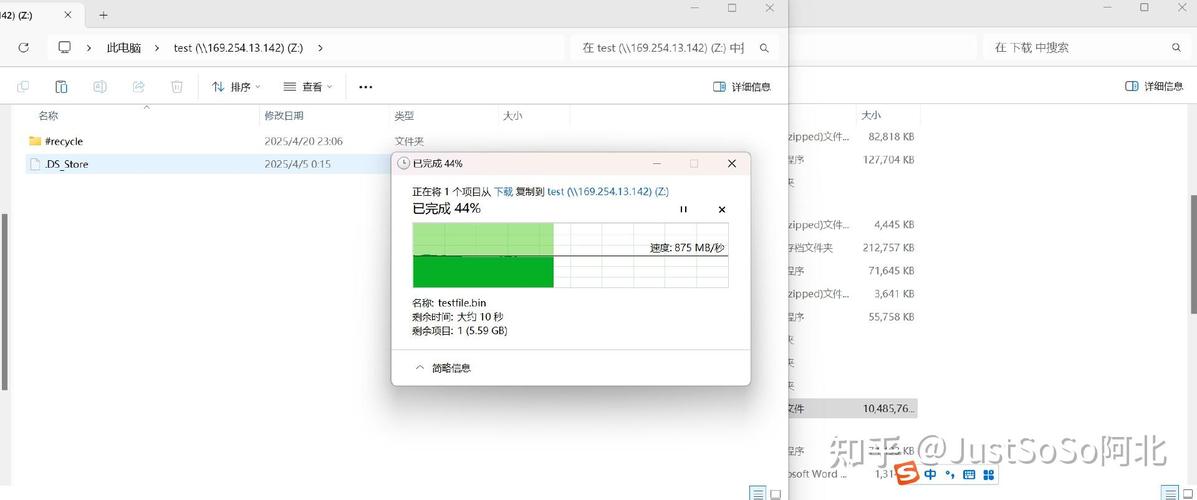The height and width of the screenshot is (500, 1197).
Task: Click the PC monitor icon in the address bar
Action: [x=65, y=47]
